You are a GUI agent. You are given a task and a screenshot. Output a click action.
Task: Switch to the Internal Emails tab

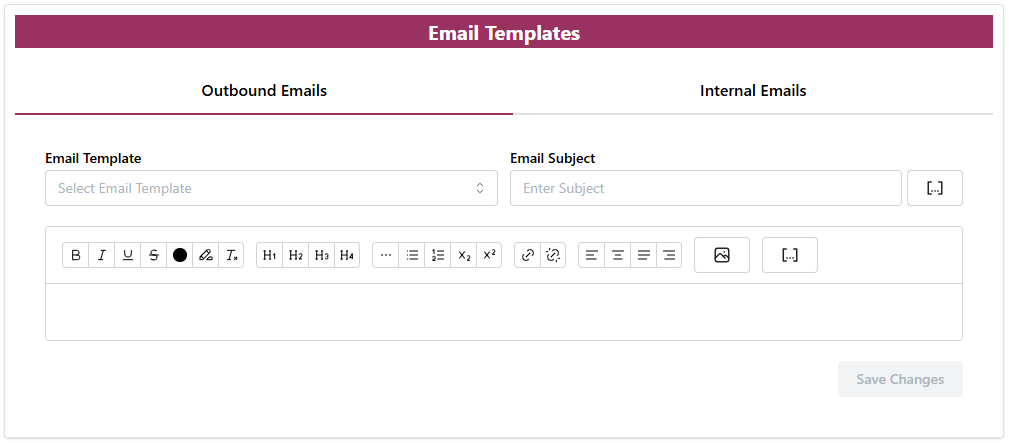tap(753, 91)
